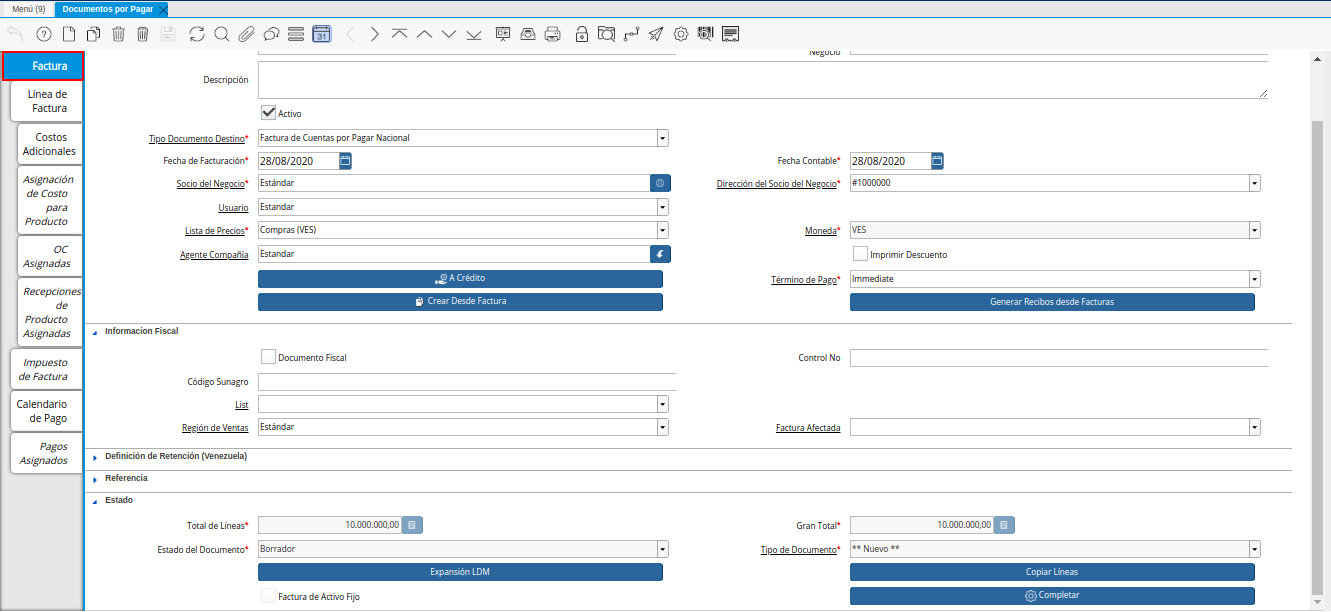
Task: Open the magnifier search icon
Action: (221, 34)
